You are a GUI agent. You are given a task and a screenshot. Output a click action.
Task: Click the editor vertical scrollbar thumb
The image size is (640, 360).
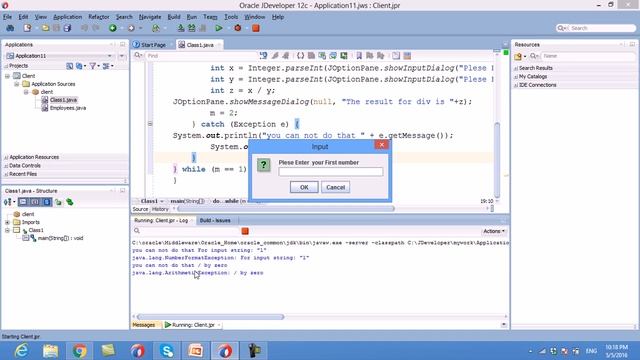point(497,160)
